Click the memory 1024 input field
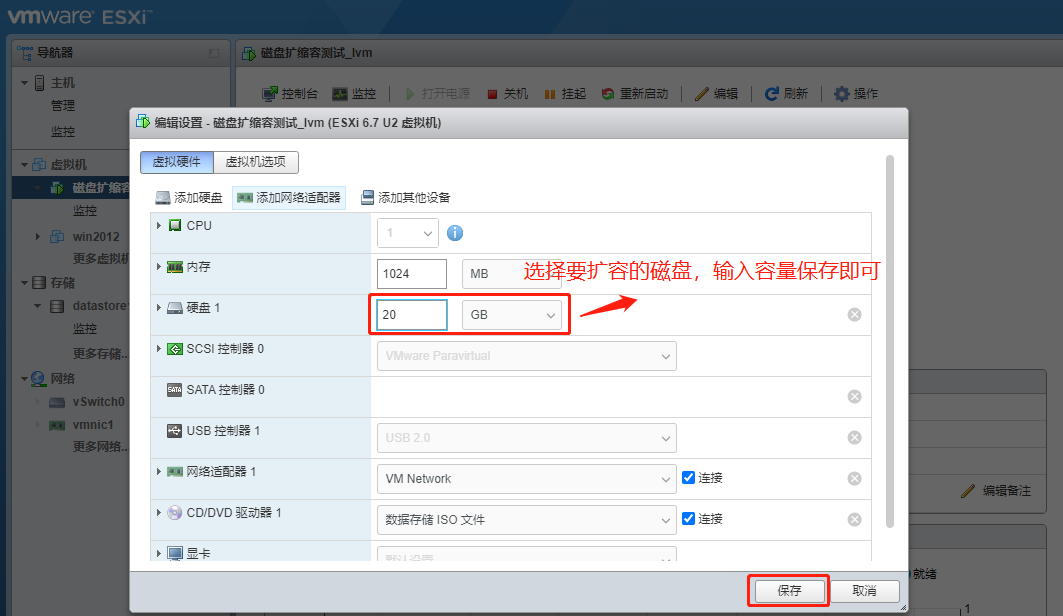The height and width of the screenshot is (616, 1063). [412, 274]
